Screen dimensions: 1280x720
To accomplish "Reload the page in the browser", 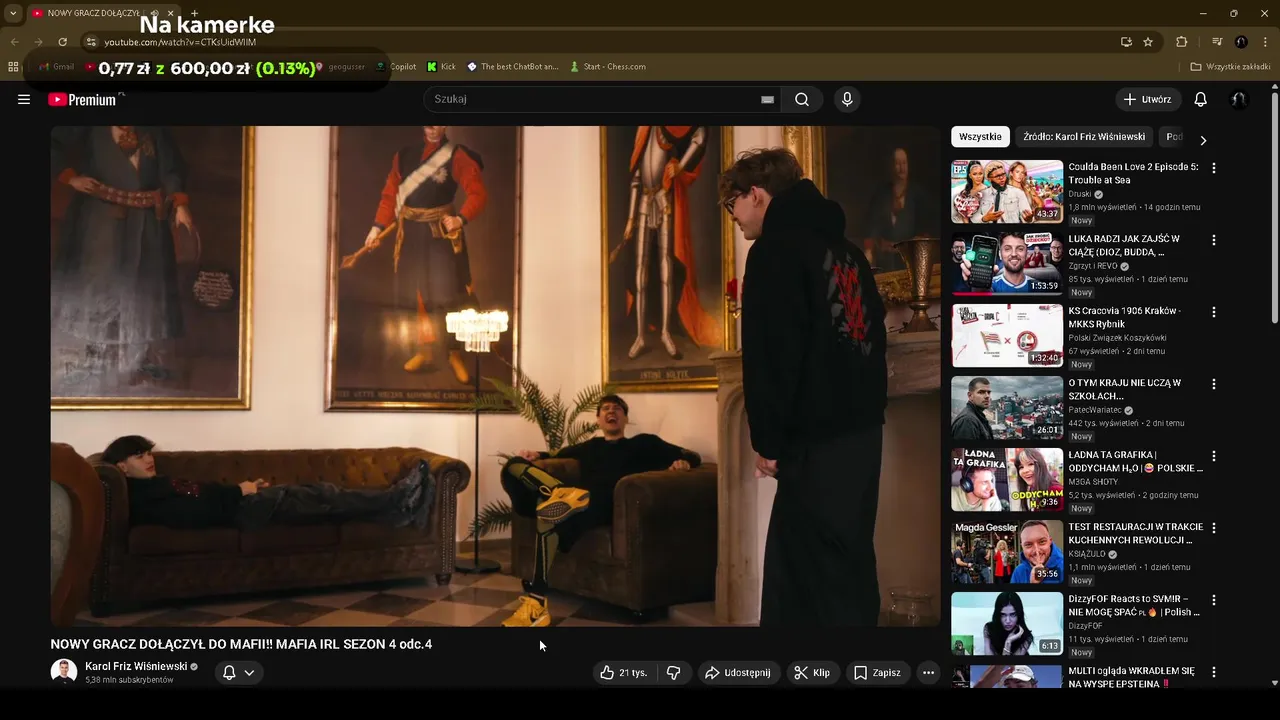I will pos(62,42).
